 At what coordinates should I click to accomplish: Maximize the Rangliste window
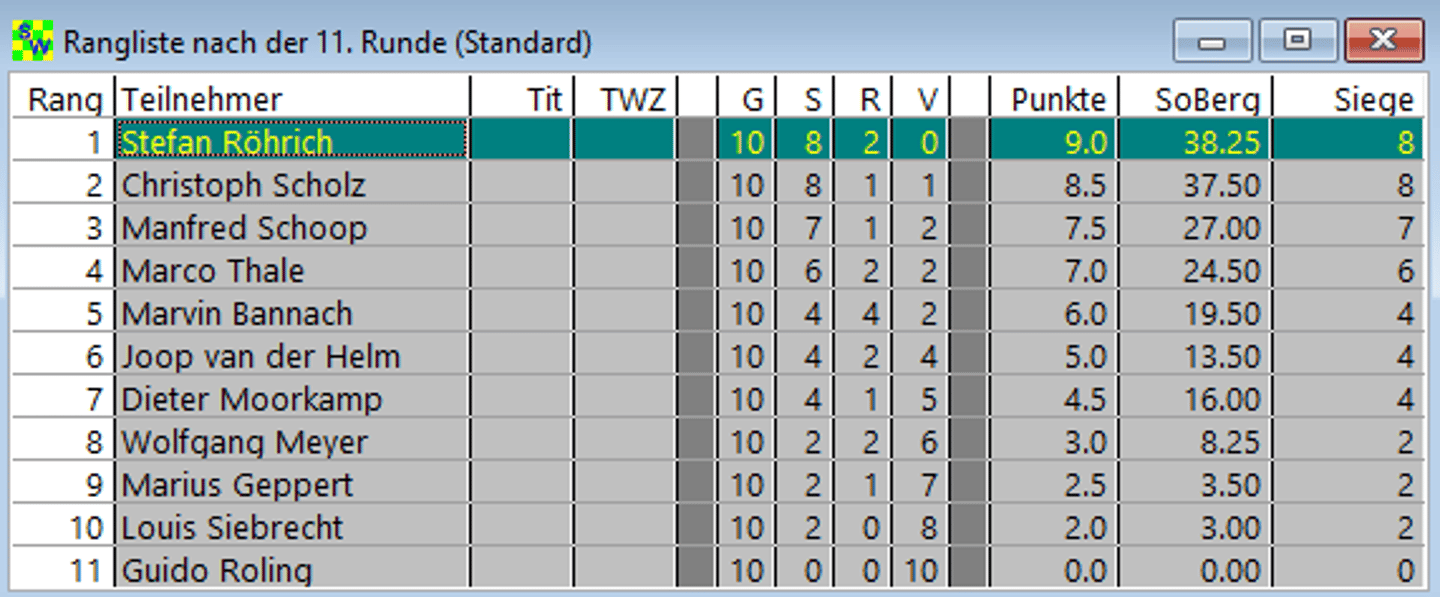1297,41
